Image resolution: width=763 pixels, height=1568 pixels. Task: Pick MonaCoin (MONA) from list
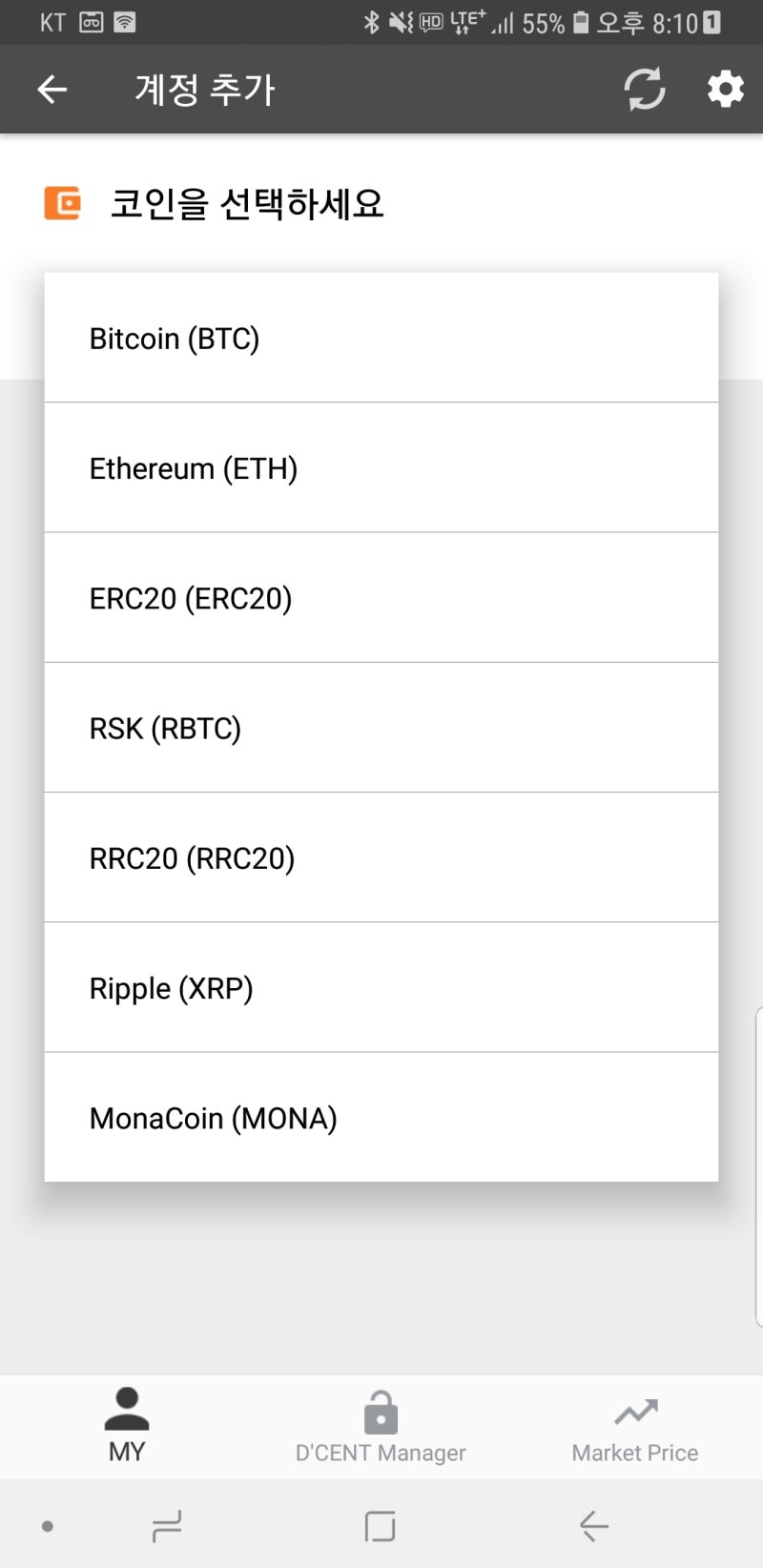pyautogui.click(x=381, y=1117)
